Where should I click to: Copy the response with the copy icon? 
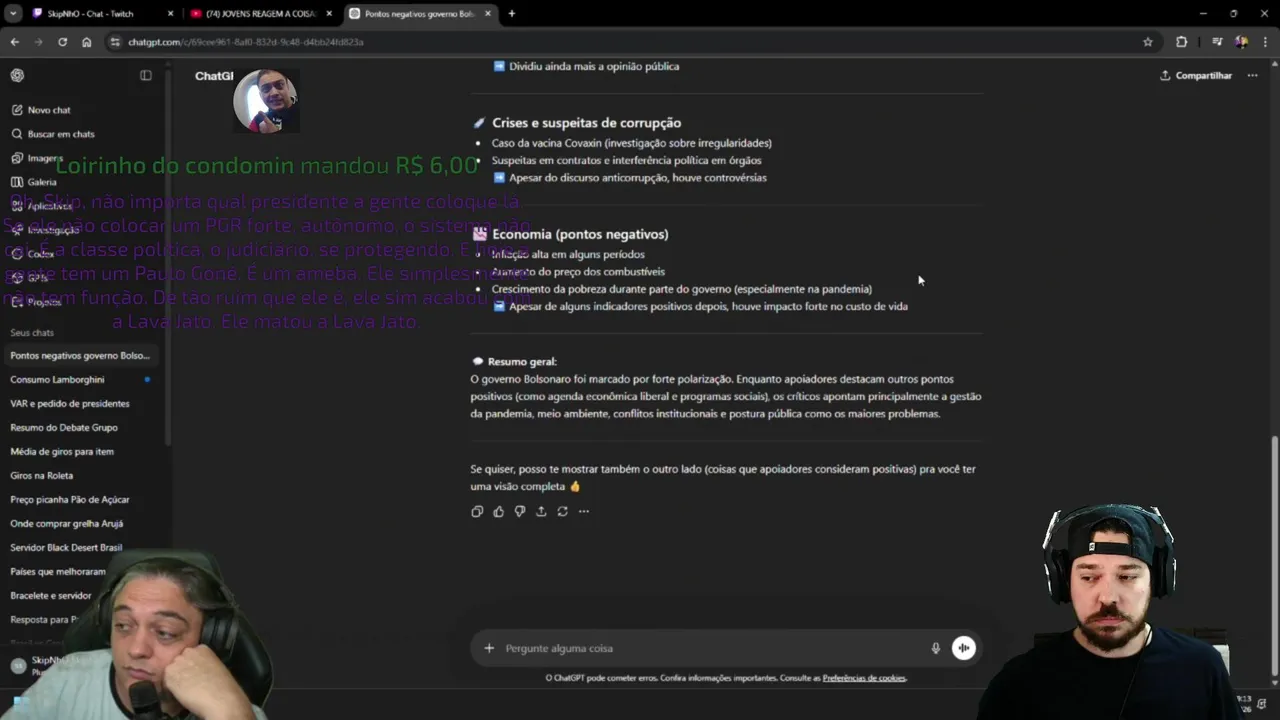477,511
